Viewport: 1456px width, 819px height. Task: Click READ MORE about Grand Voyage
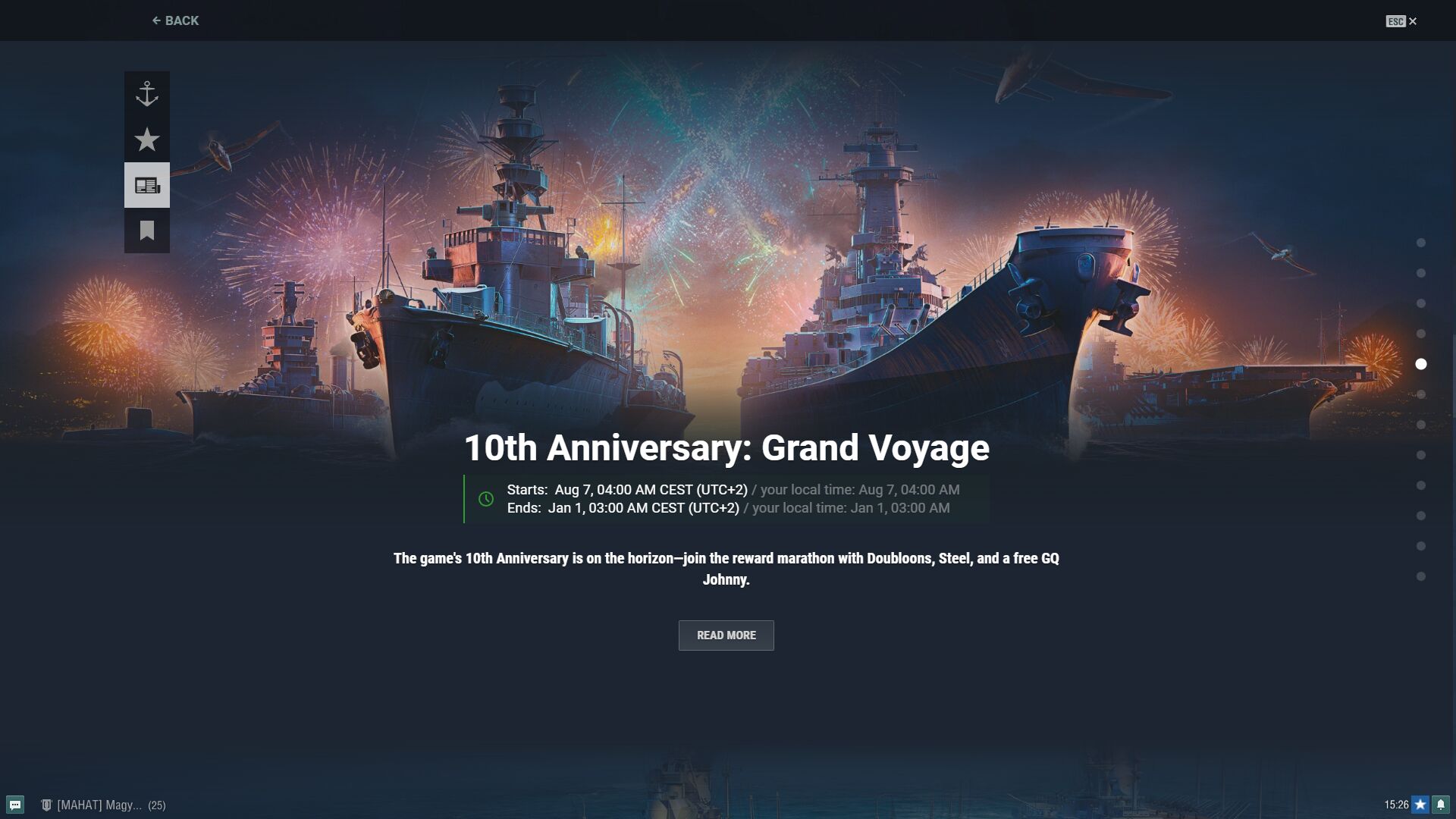726,635
